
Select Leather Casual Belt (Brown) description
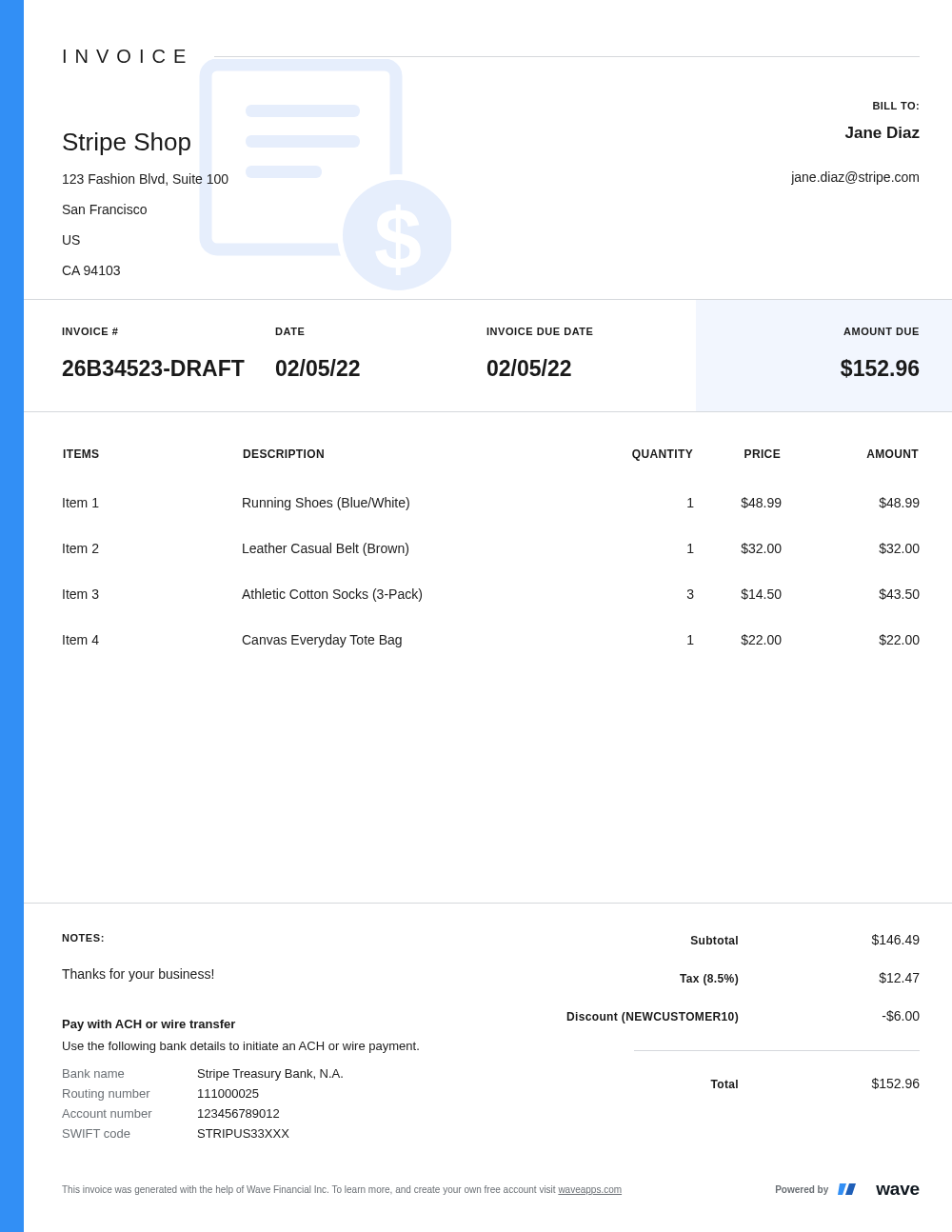tap(326, 548)
